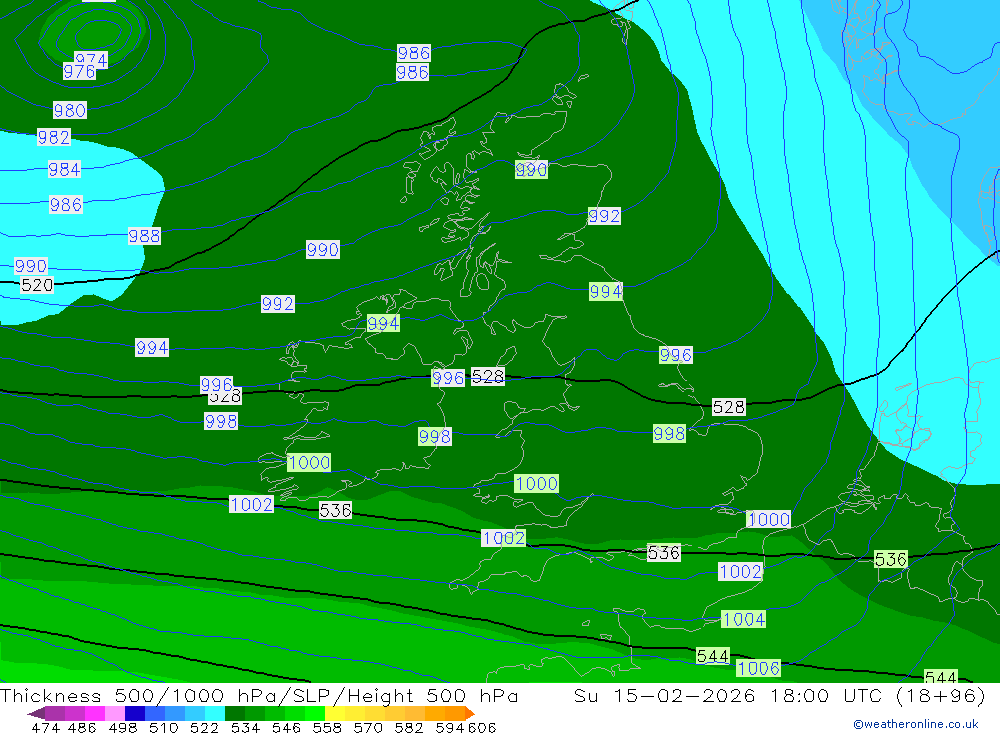Click the 982 isobar label

(x=54, y=137)
